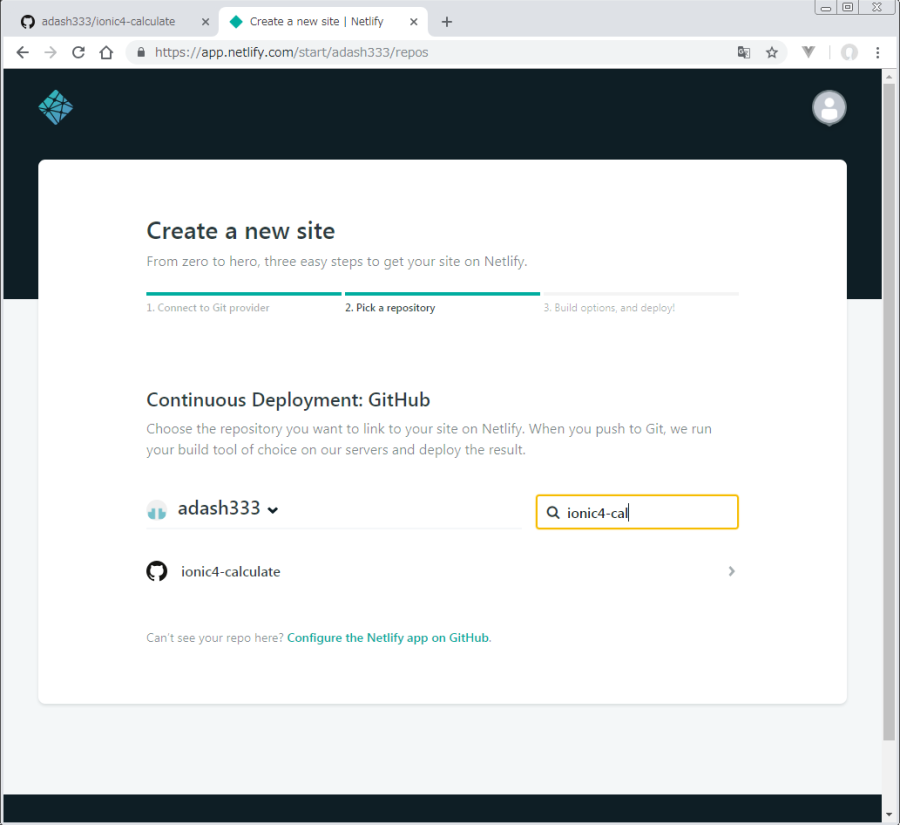Screen dimensions: 900x825
Task: Close the Create a new site tab
Action: (x=414, y=21)
